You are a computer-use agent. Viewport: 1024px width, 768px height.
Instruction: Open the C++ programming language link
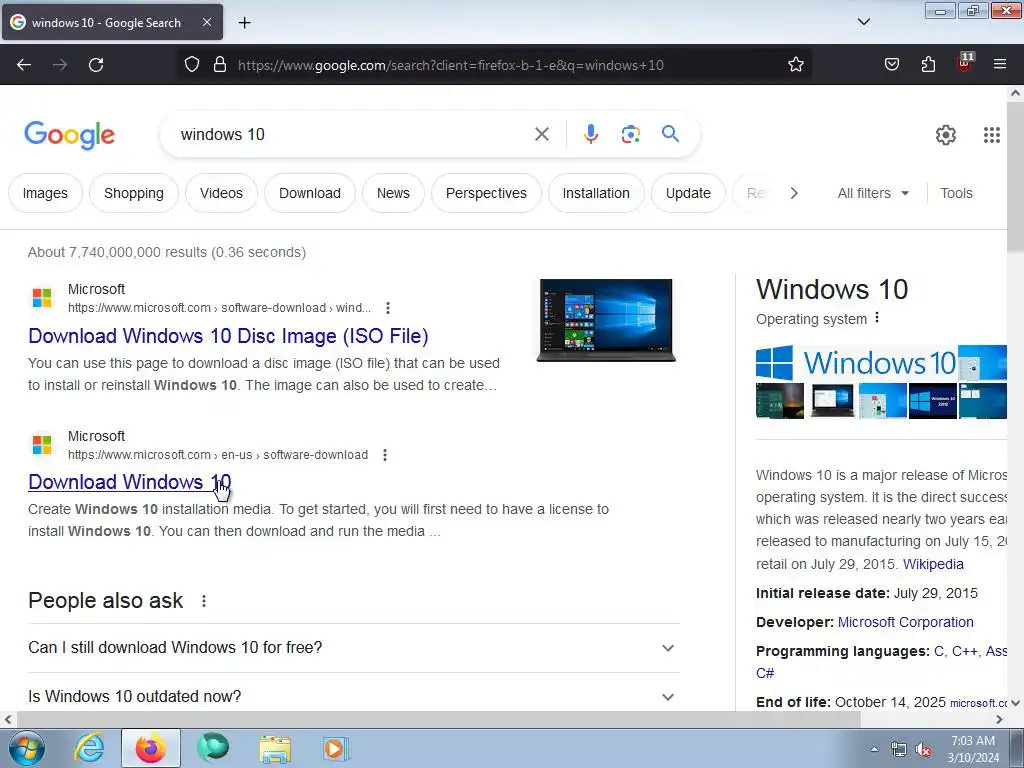pyautogui.click(x=965, y=651)
